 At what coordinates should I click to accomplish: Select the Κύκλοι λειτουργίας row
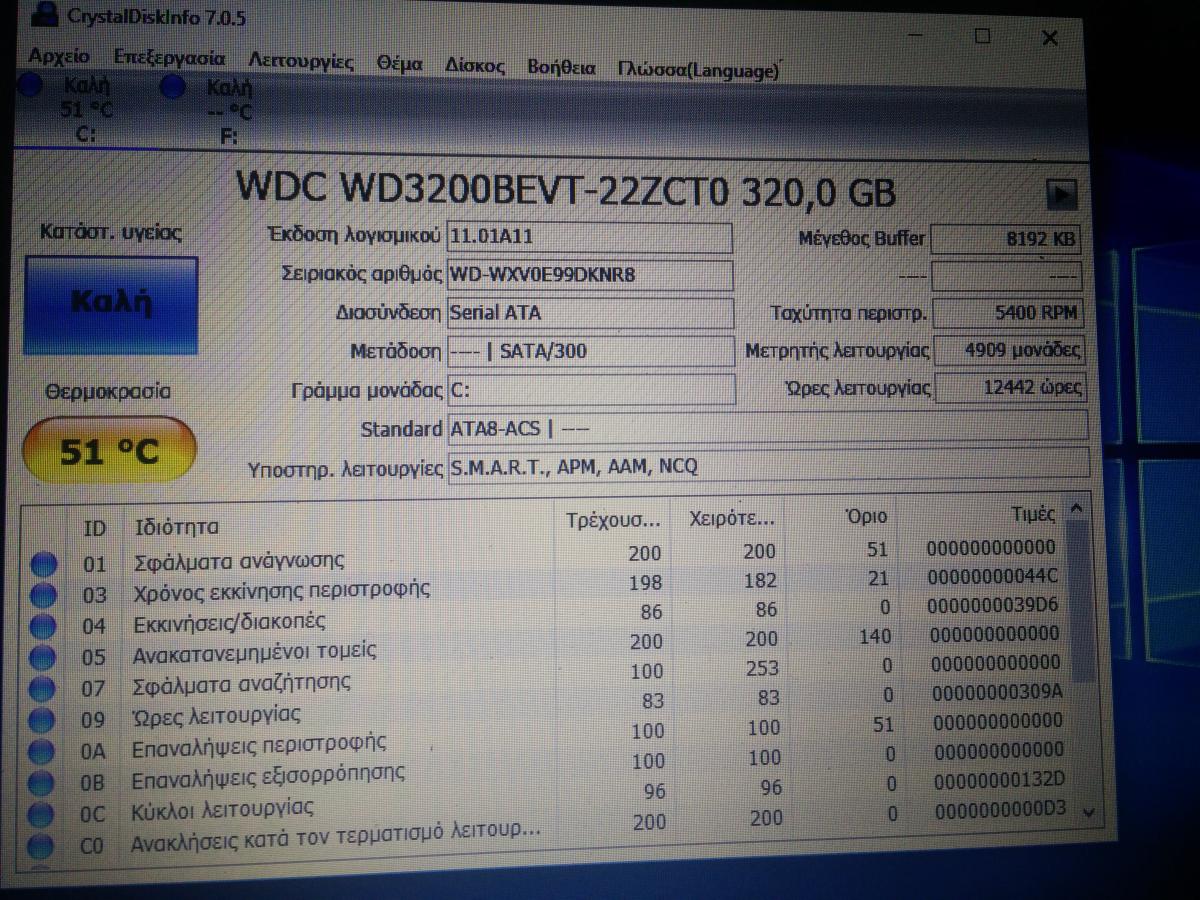coord(545,798)
